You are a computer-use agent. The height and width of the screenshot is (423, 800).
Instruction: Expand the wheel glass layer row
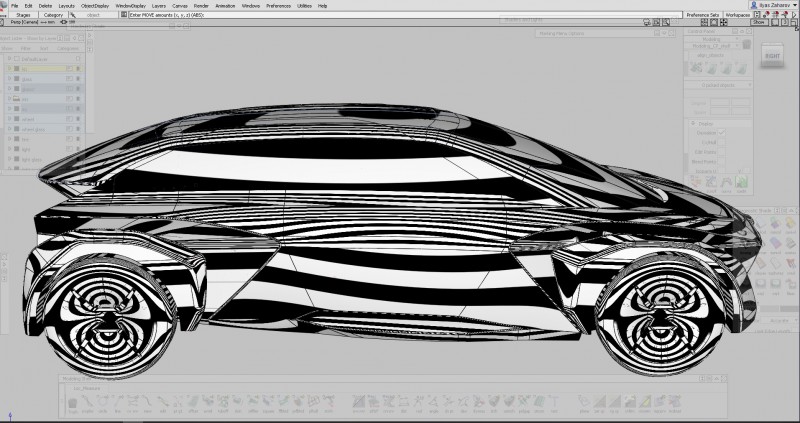[9, 129]
